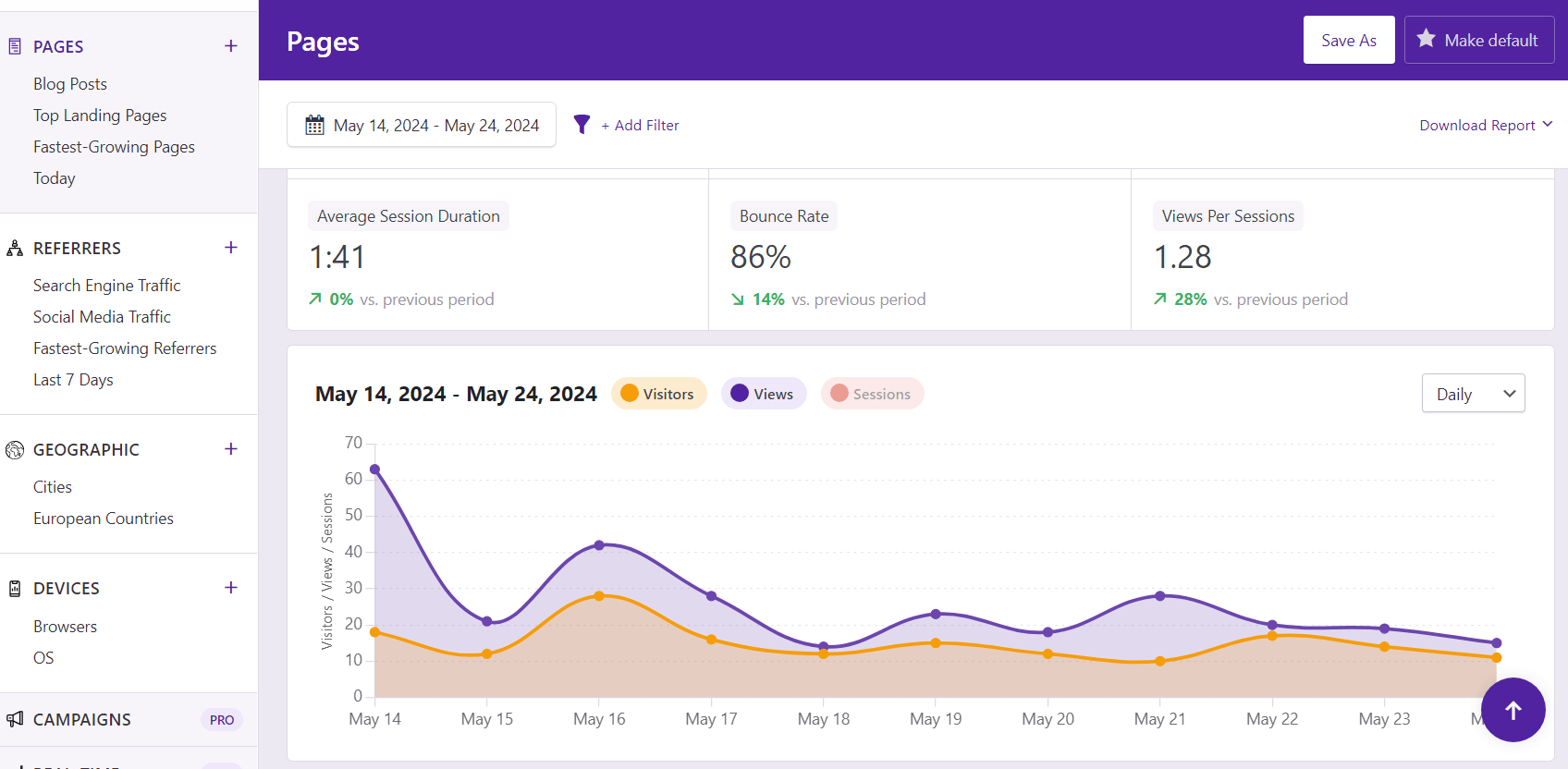
Task: Open Search Engine Traffic report
Action: click(x=107, y=286)
